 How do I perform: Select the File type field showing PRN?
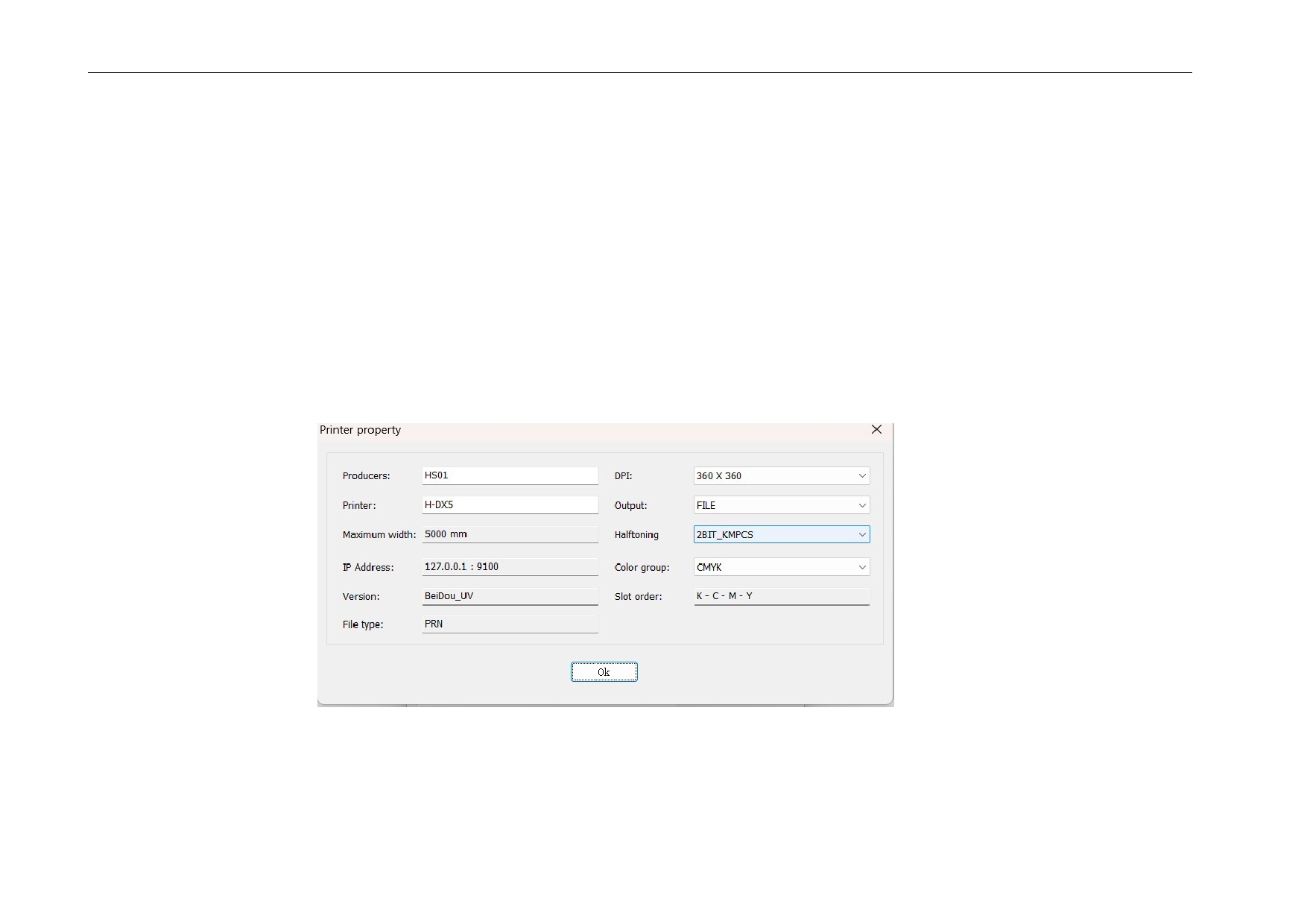pyautogui.click(x=510, y=624)
